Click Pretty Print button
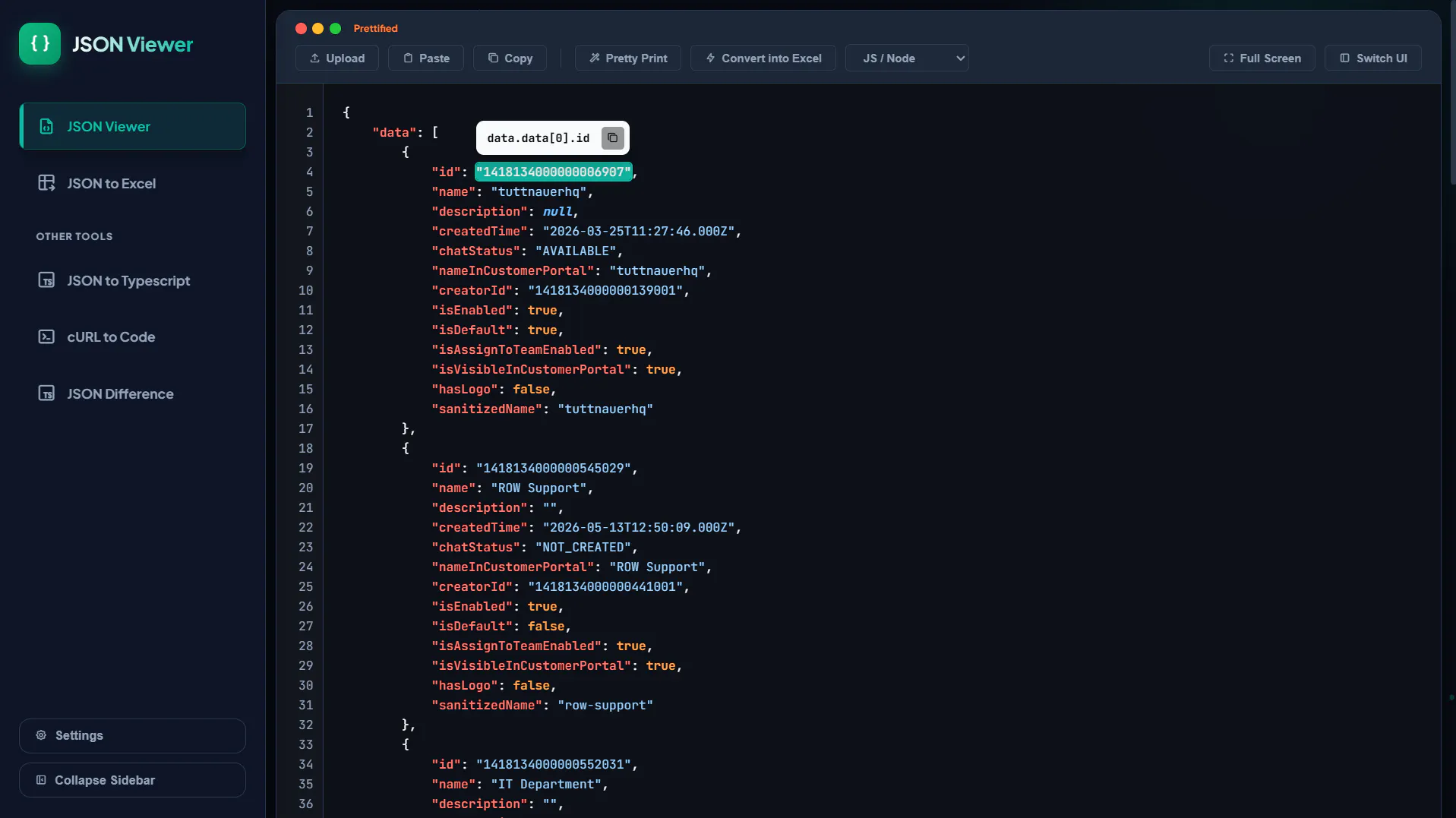The image size is (1456, 818). coord(628,58)
